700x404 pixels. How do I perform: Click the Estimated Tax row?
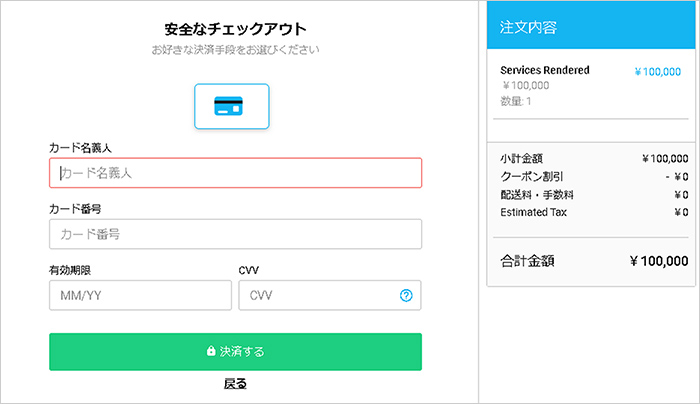click(593, 212)
